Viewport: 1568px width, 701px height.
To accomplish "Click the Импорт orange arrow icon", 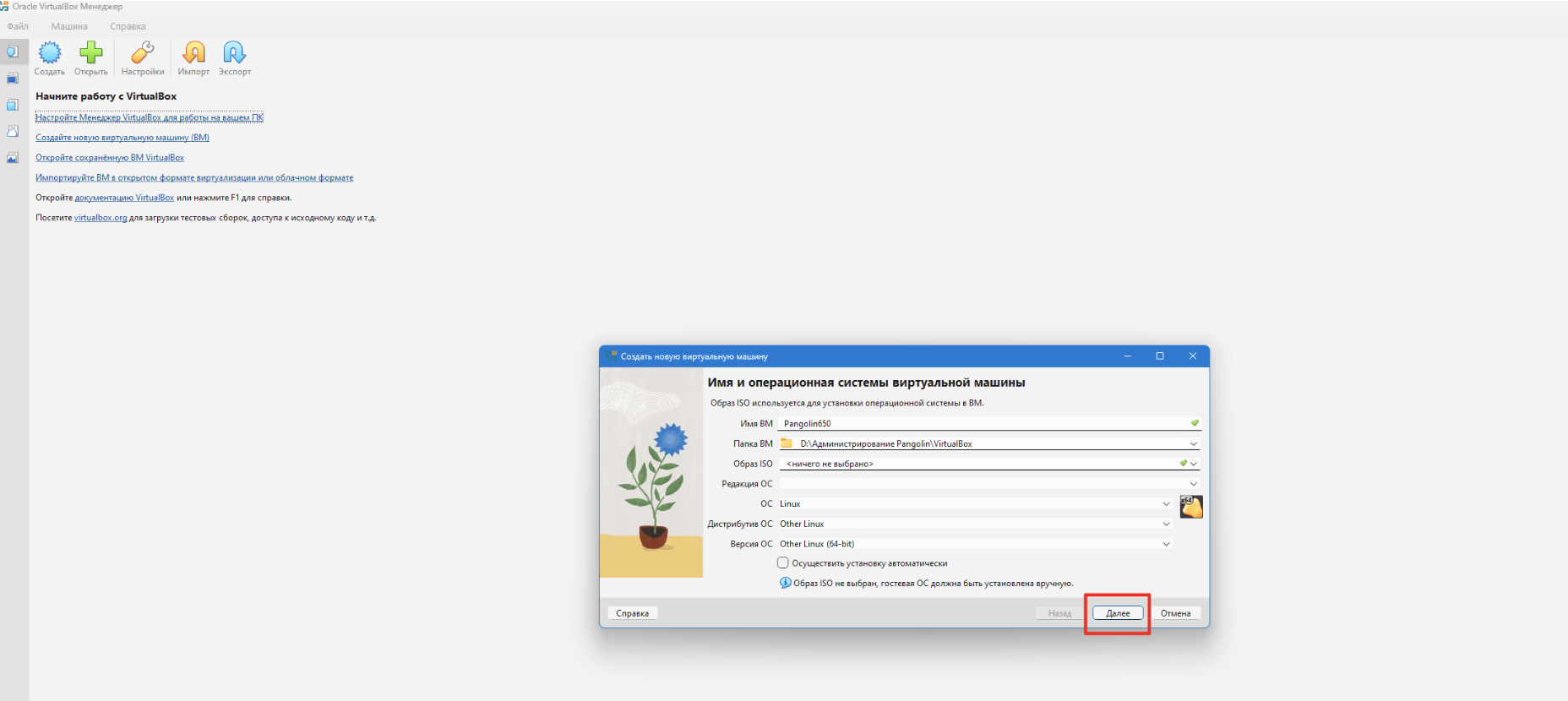I will (194, 53).
